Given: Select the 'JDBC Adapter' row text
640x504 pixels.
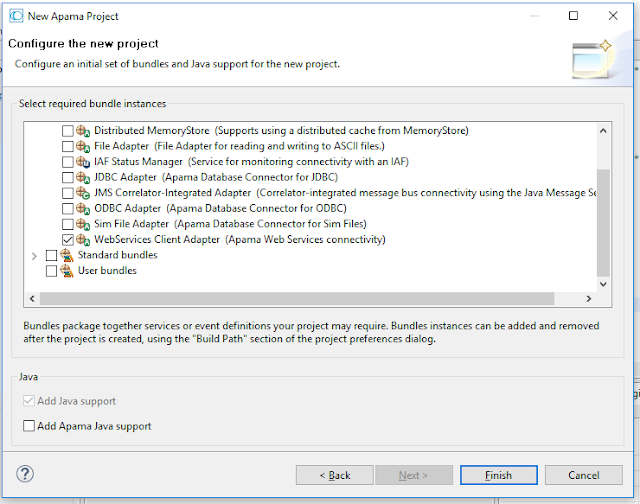Looking at the screenshot, I should [216, 178].
